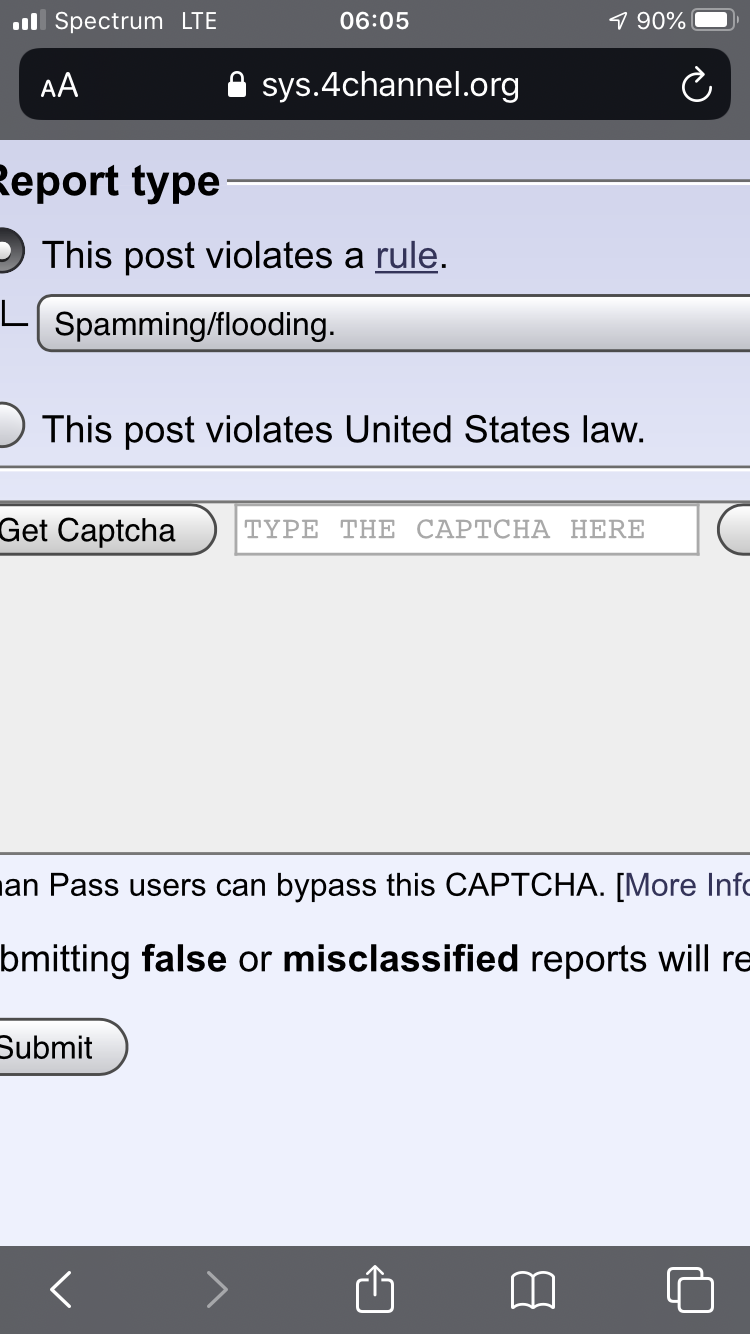
Task: Open the rule hyperlink
Action: tap(407, 256)
